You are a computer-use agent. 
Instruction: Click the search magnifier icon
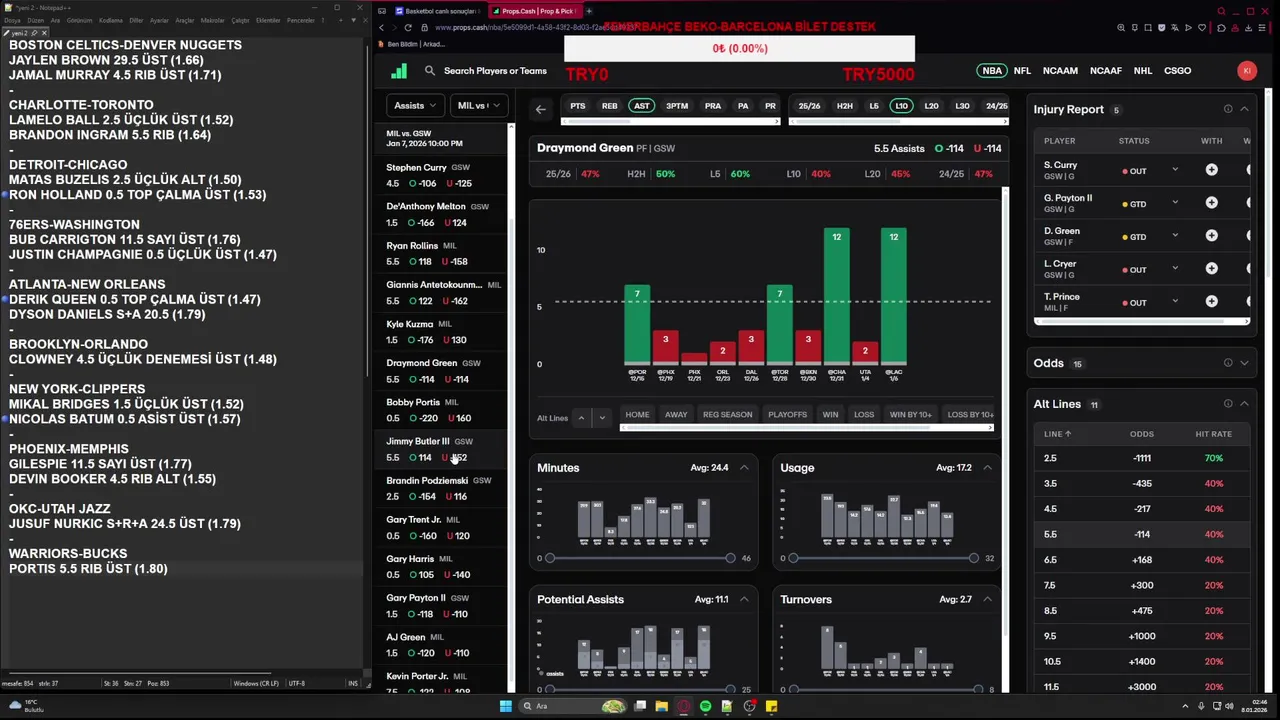pos(430,71)
